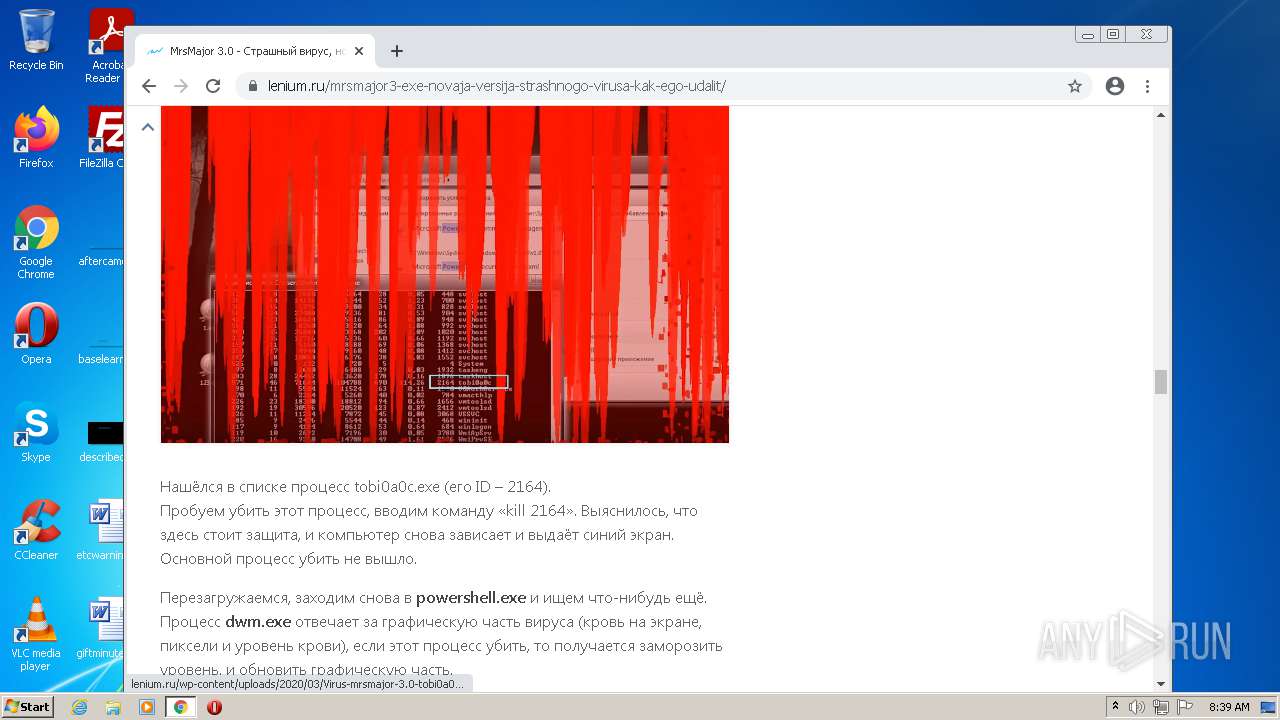Go back to previous page in Chrome

[x=149, y=86]
